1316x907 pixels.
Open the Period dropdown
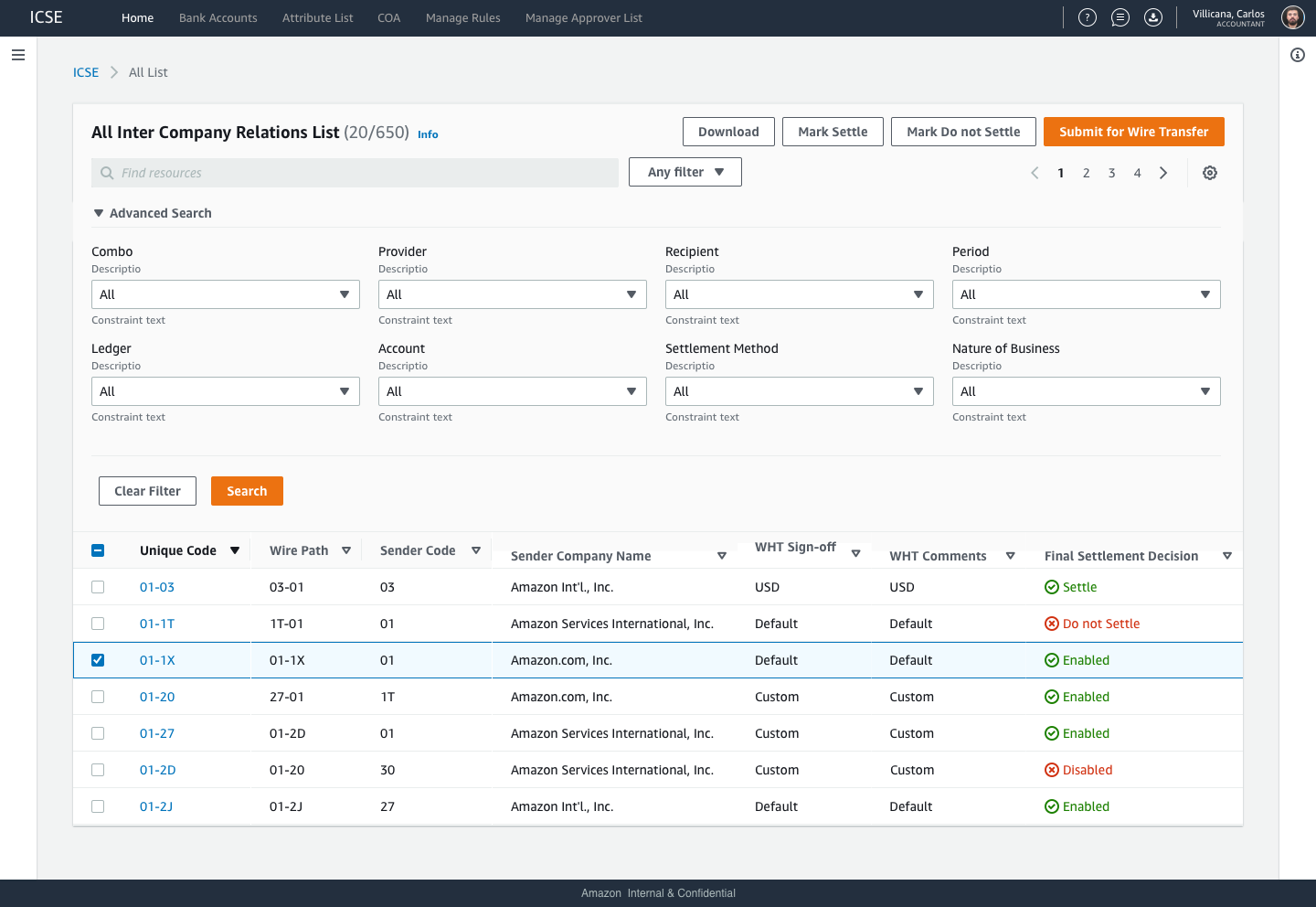tap(1087, 294)
